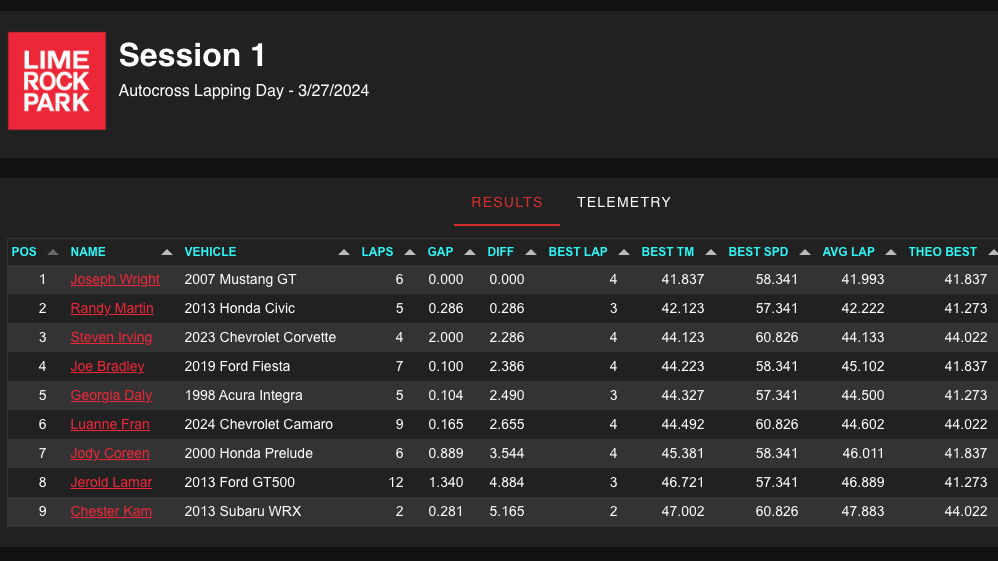Image resolution: width=998 pixels, height=561 pixels.
Task: View Steven Irving's driver details
Action: [113, 338]
